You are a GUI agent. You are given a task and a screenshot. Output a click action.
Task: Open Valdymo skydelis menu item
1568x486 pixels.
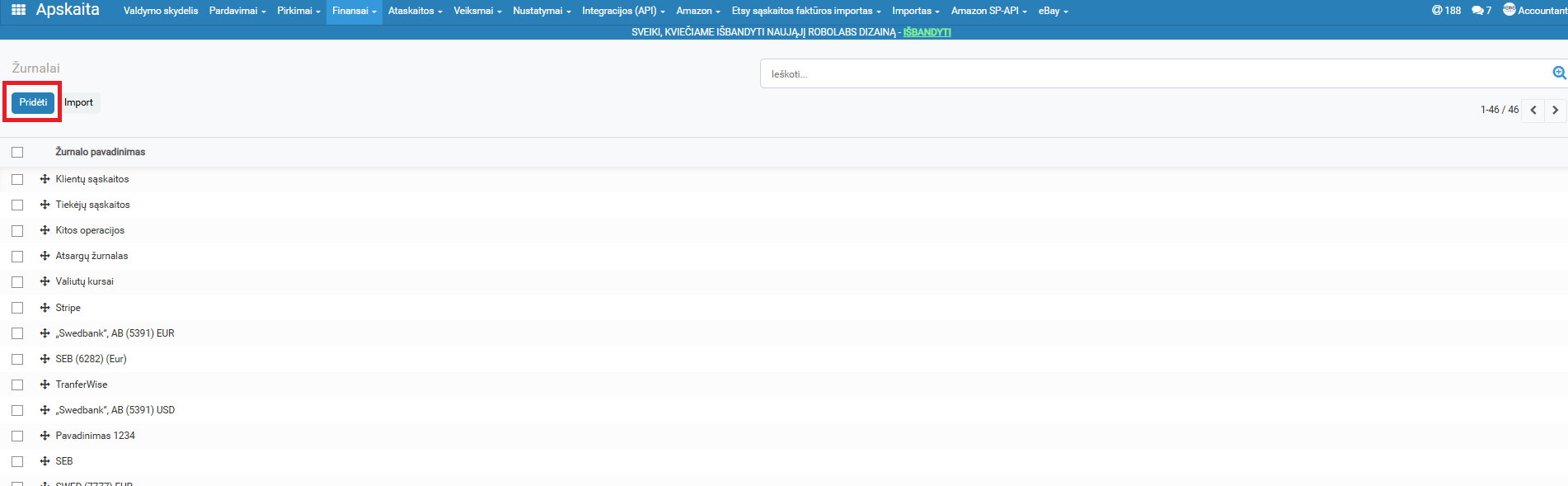[x=161, y=11]
